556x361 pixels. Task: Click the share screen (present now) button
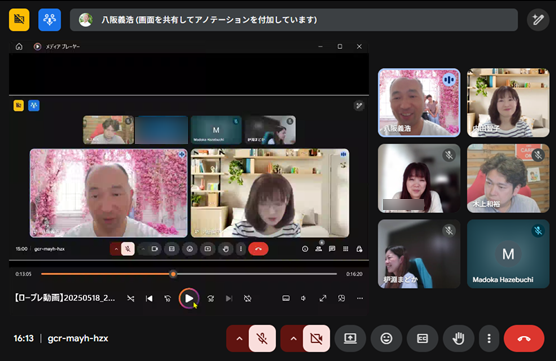tap(350, 338)
